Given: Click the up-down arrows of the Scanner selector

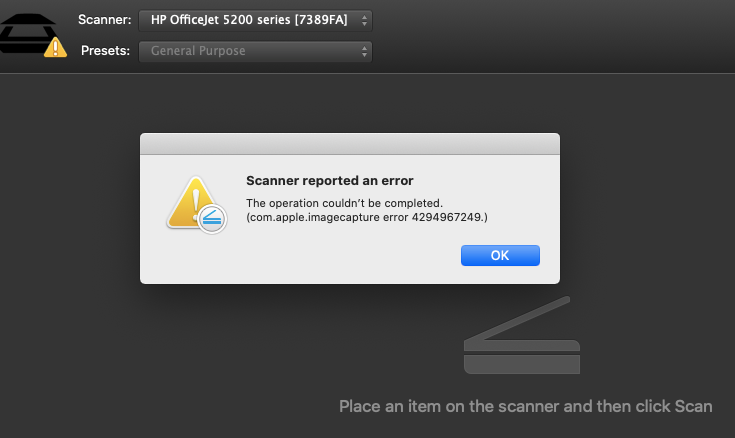Looking at the screenshot, I should click(364, 20).
